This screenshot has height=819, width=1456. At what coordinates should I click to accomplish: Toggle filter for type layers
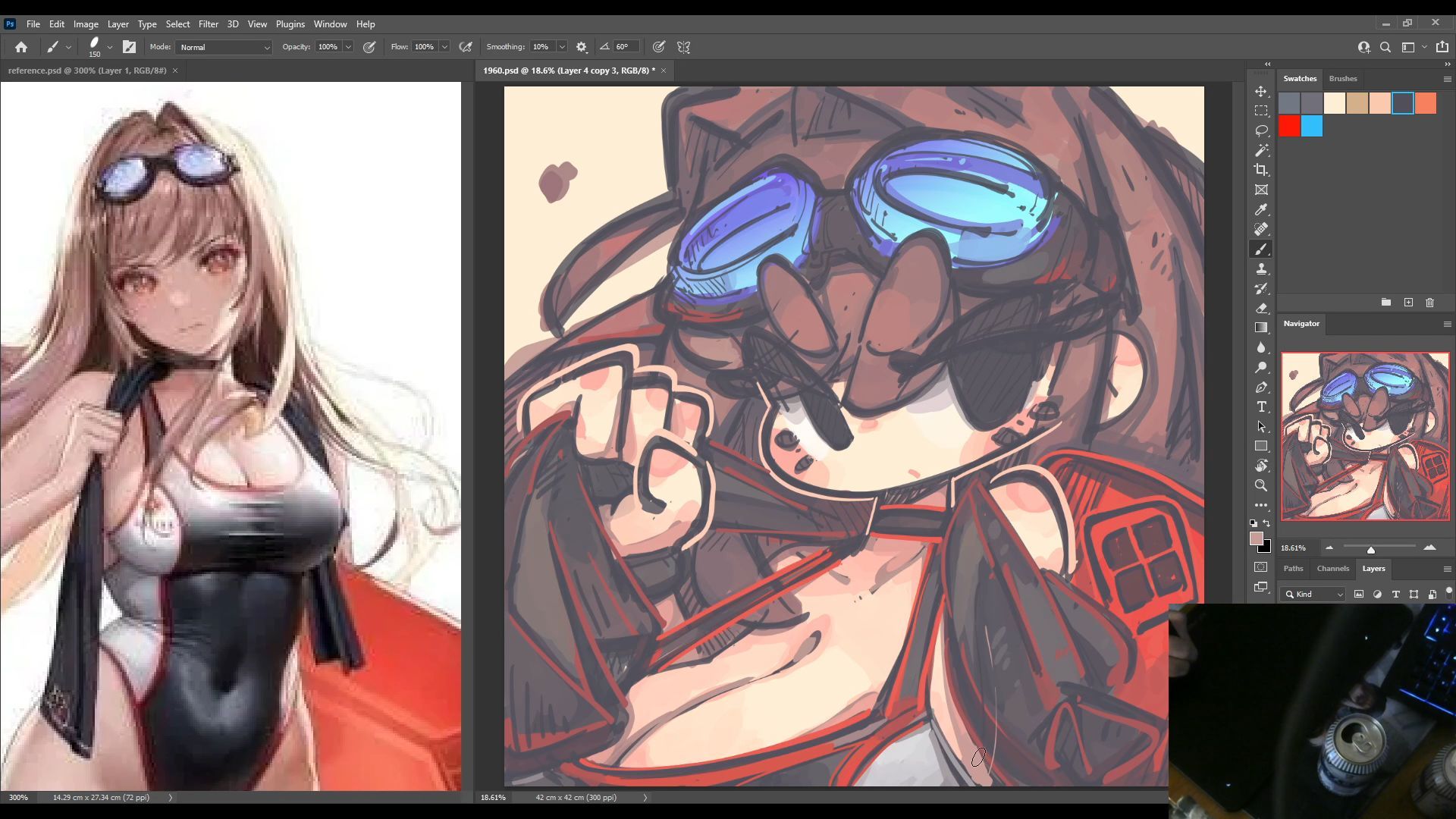point(1395,595)
